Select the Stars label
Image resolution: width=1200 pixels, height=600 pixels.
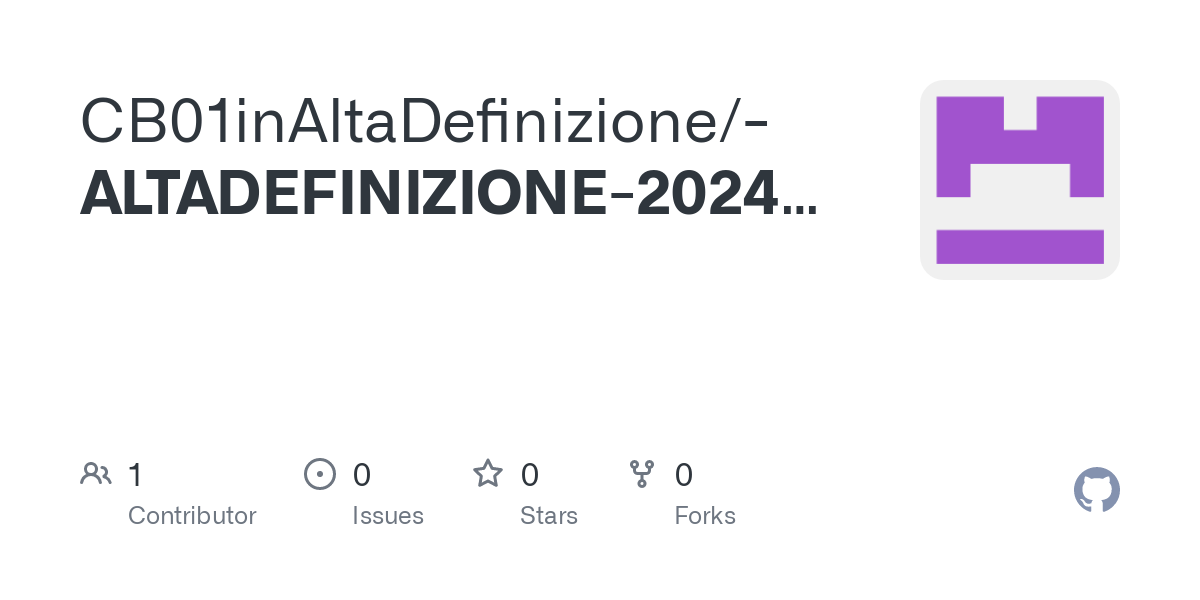549,516
